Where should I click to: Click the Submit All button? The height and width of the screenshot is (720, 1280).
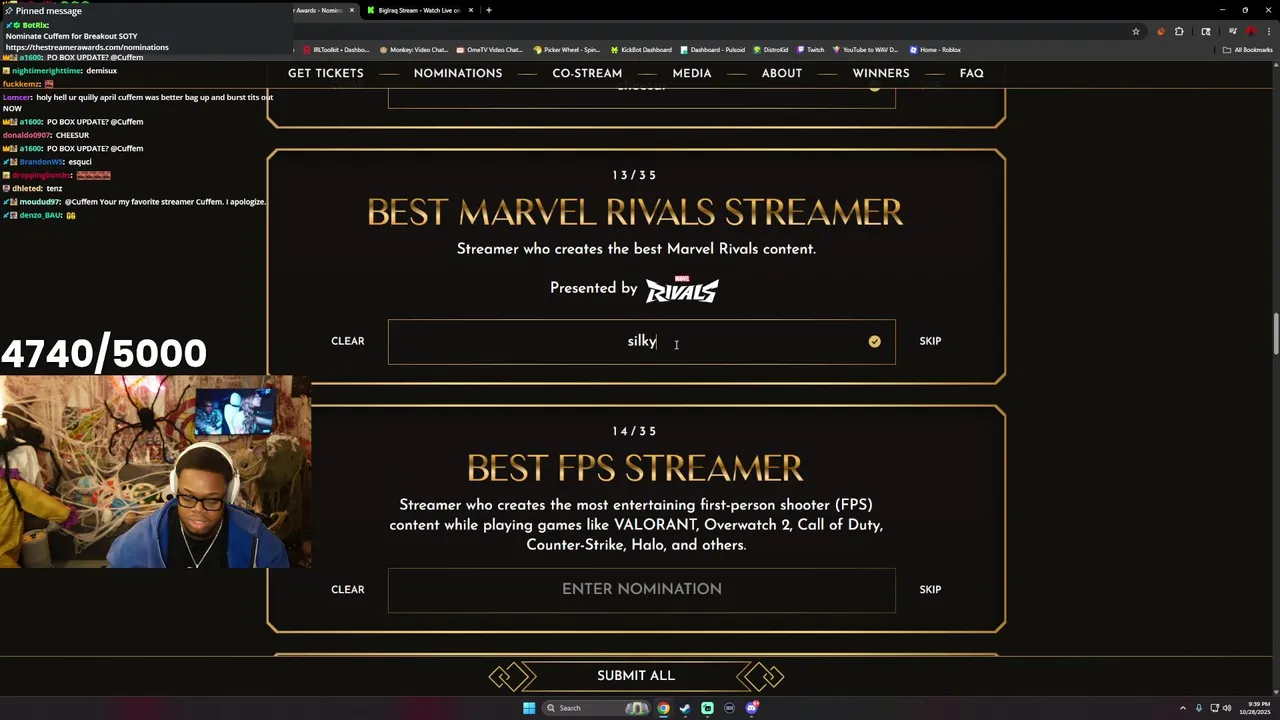636,676
